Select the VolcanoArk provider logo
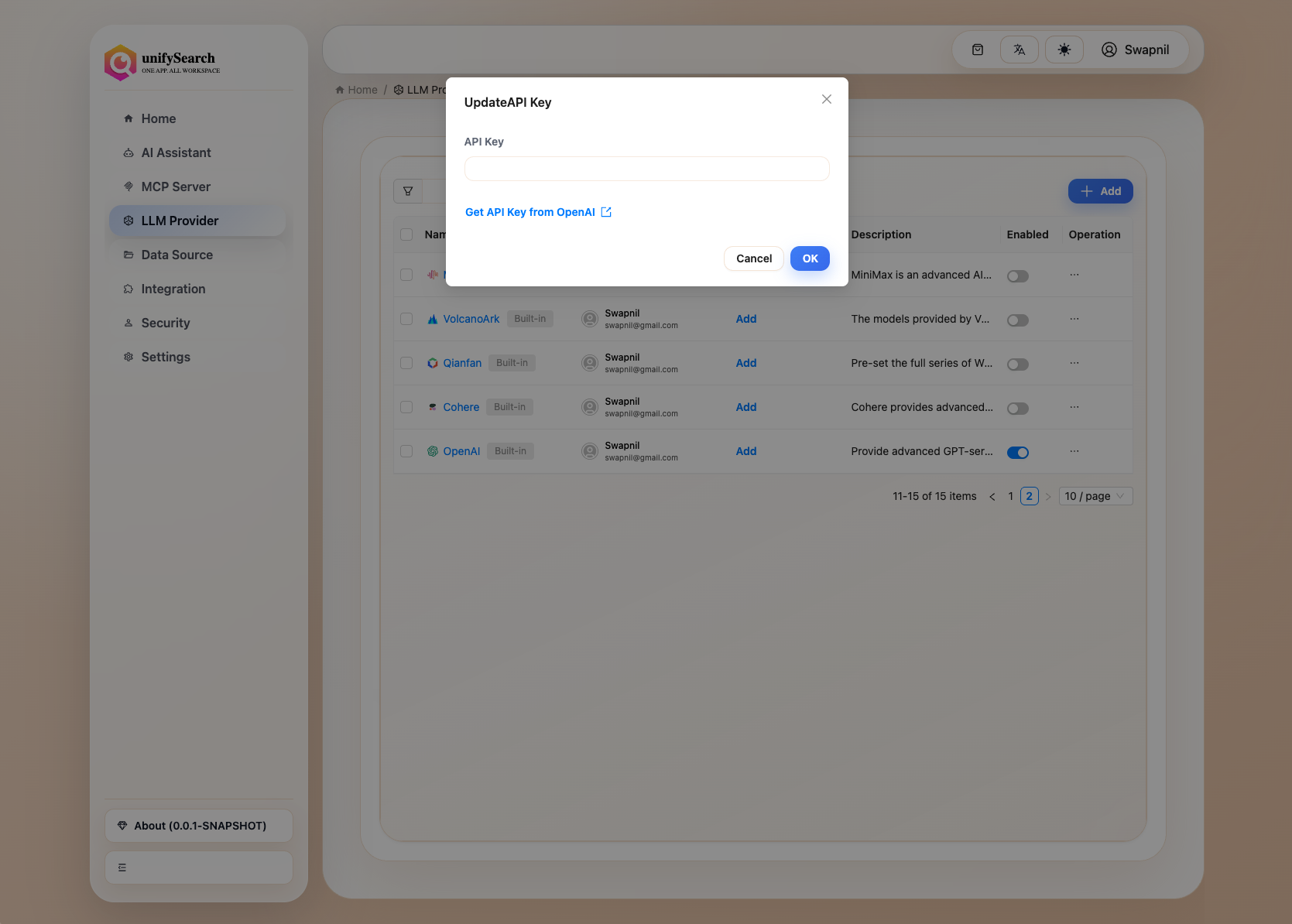The height and width of the screenshot is (924, 1292). click(x=432, y=318)
